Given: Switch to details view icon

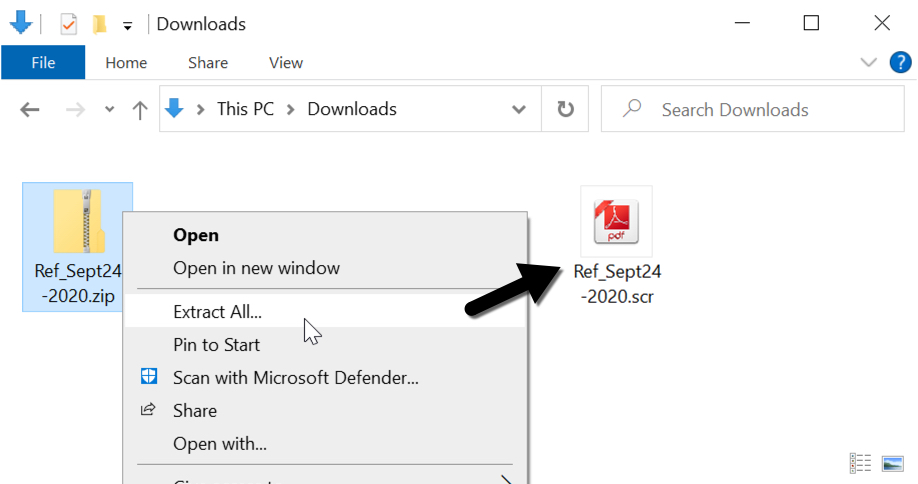Looking at the screenshot, I should tap(861, 463).
